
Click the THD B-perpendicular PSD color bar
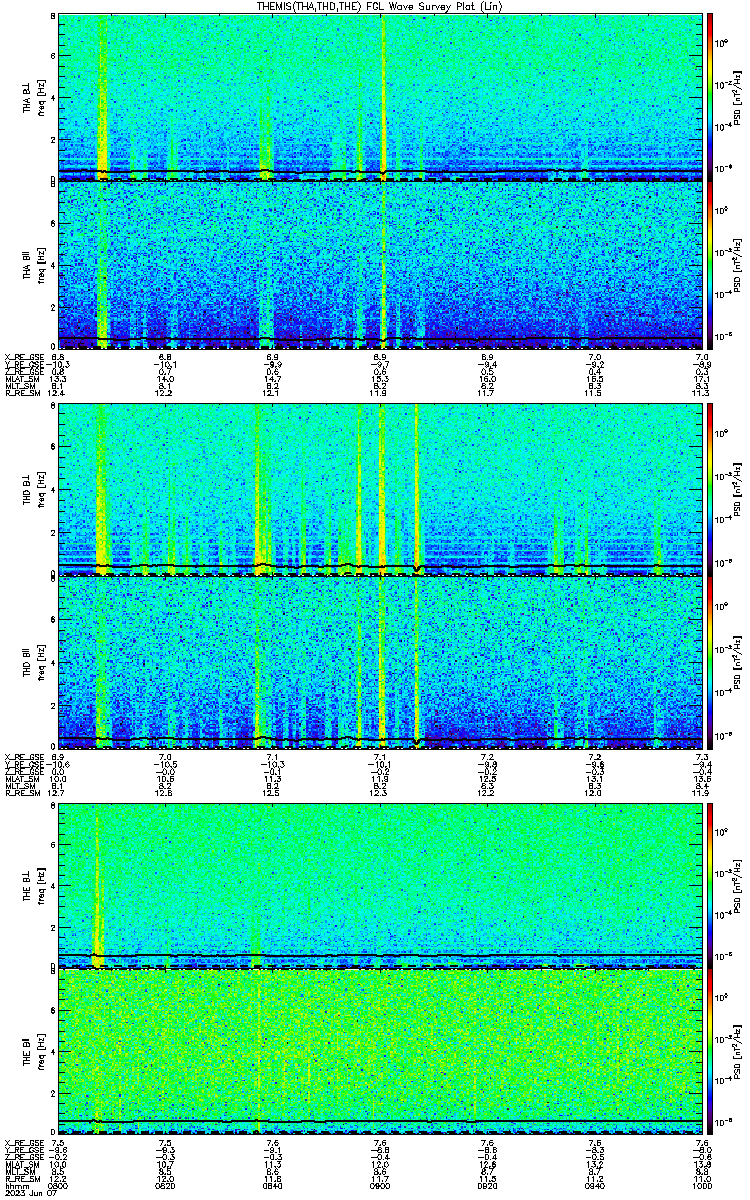[x=711, y=490]
